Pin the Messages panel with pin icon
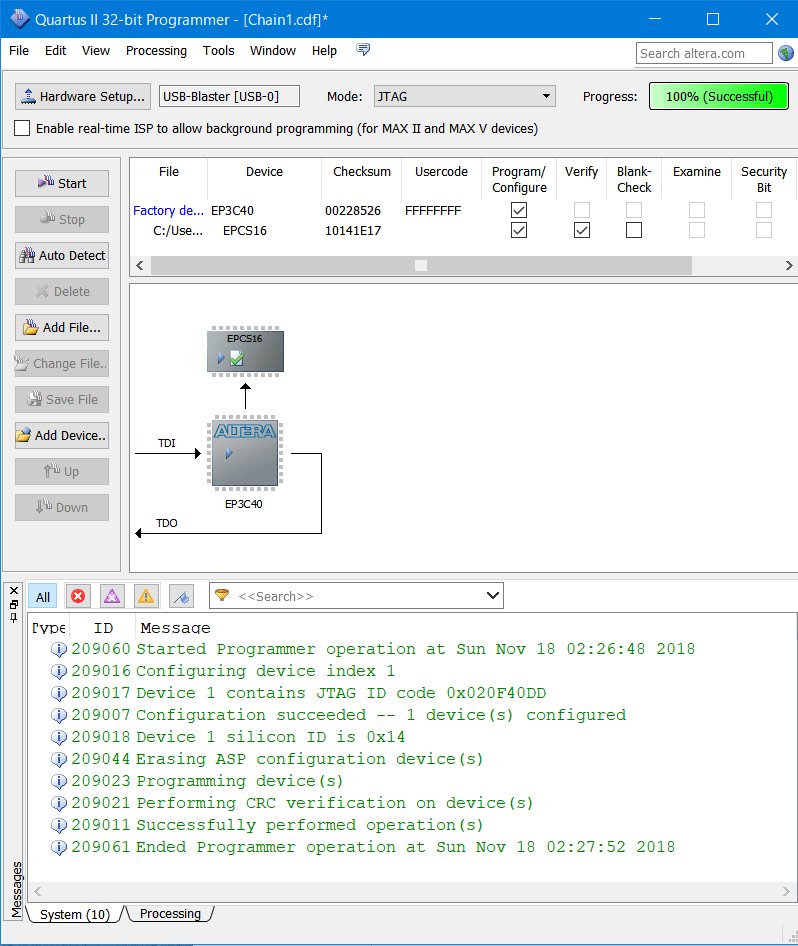The width and height of the screenshot is (798, 946). [14, 617]
